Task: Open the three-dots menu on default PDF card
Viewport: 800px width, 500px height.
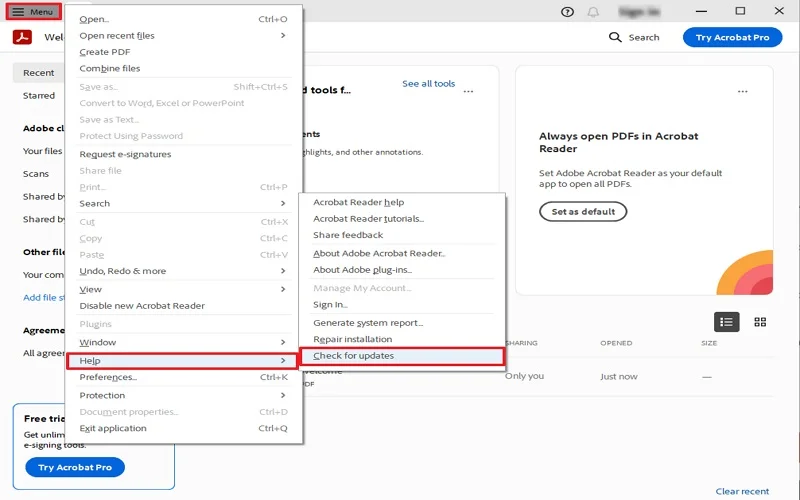Action: tap(742, 92)
